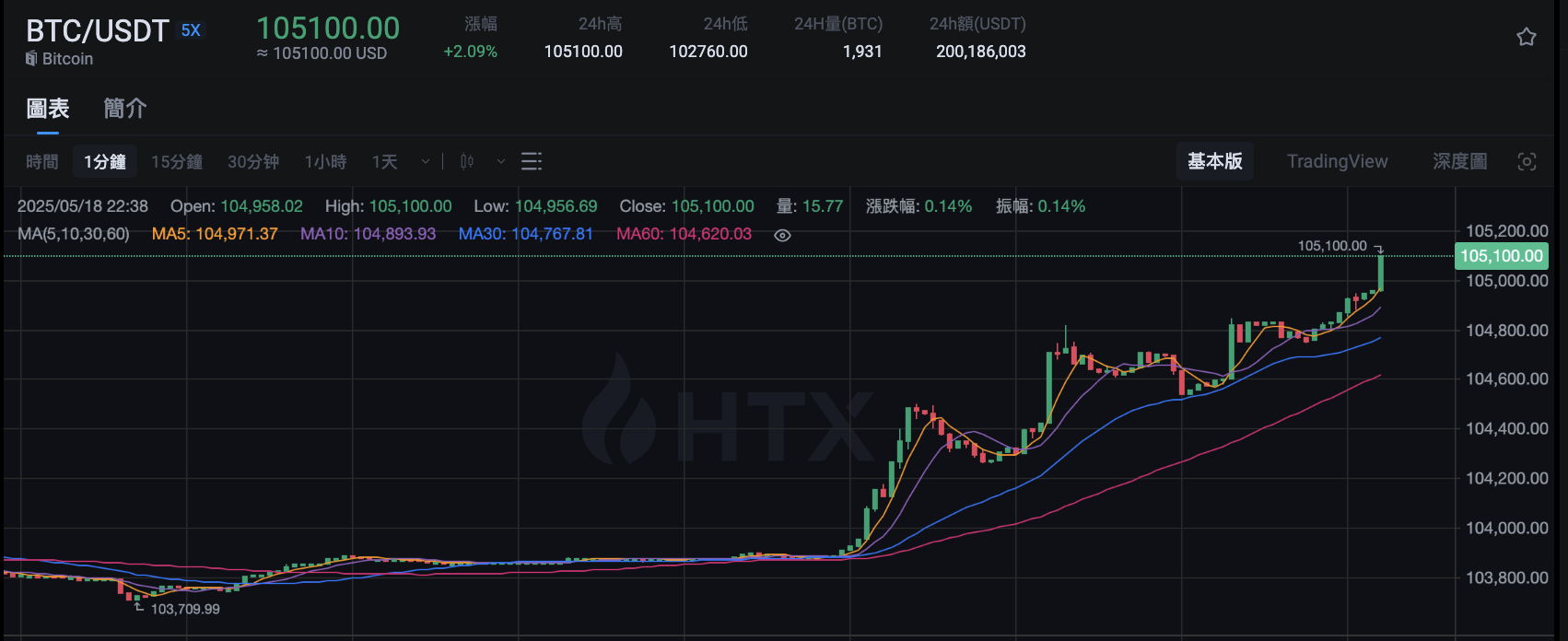Switch to the 基本版 chart mode
1568x641 pixels.
pos(1215,161)
